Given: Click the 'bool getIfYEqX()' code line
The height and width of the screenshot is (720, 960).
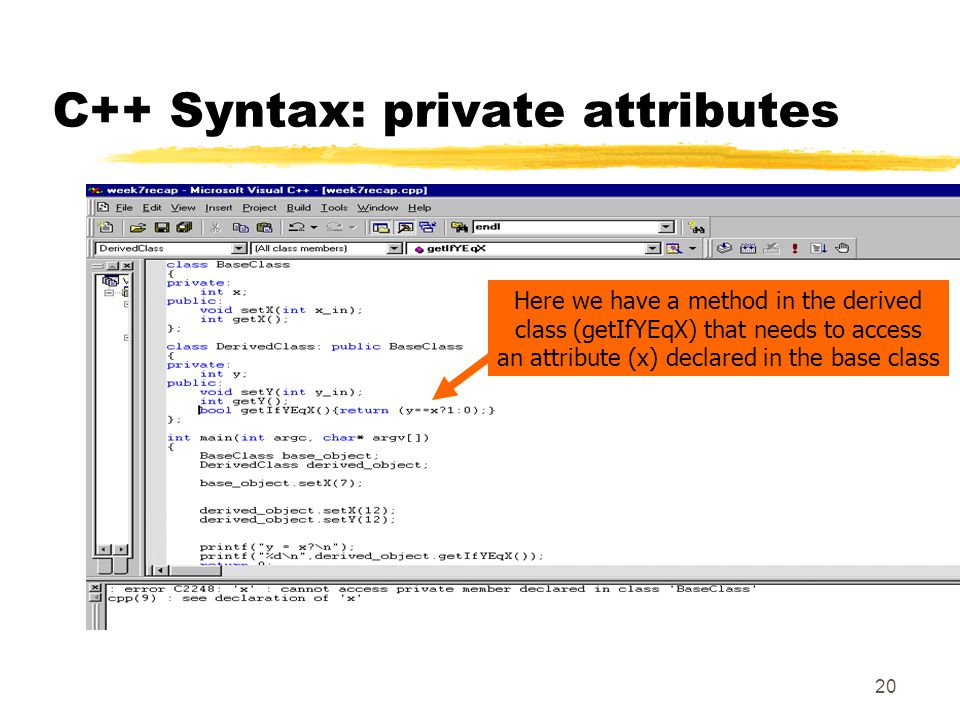Looking at the screenshot, I should coord(347,410).
